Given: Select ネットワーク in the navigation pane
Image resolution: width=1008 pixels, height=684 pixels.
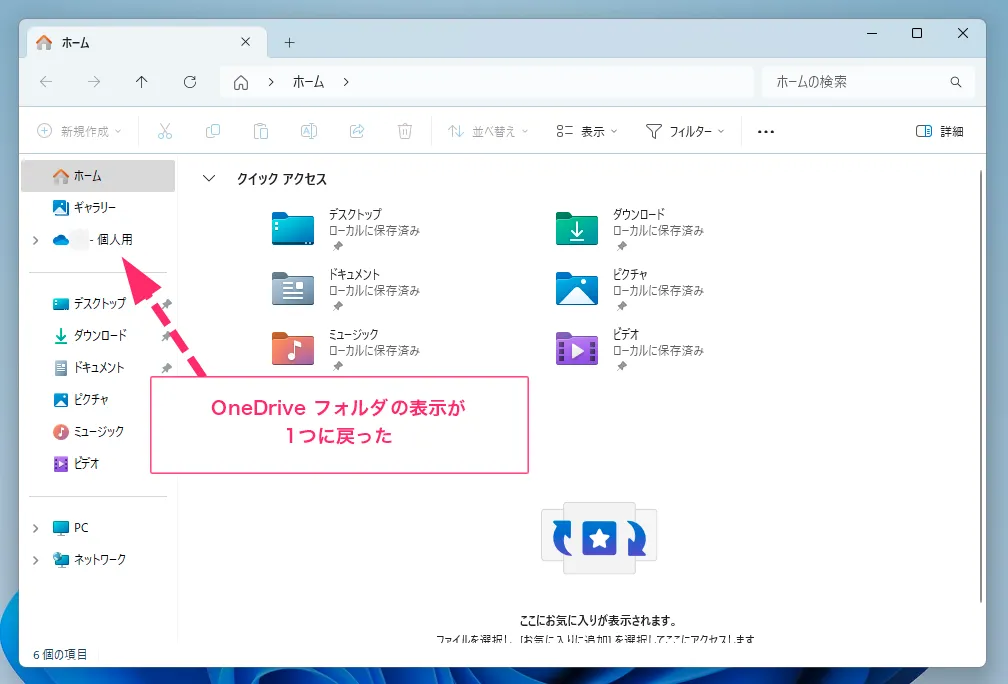Looking at the screenshot, I should pyautogui.click(x=98, y=560).
